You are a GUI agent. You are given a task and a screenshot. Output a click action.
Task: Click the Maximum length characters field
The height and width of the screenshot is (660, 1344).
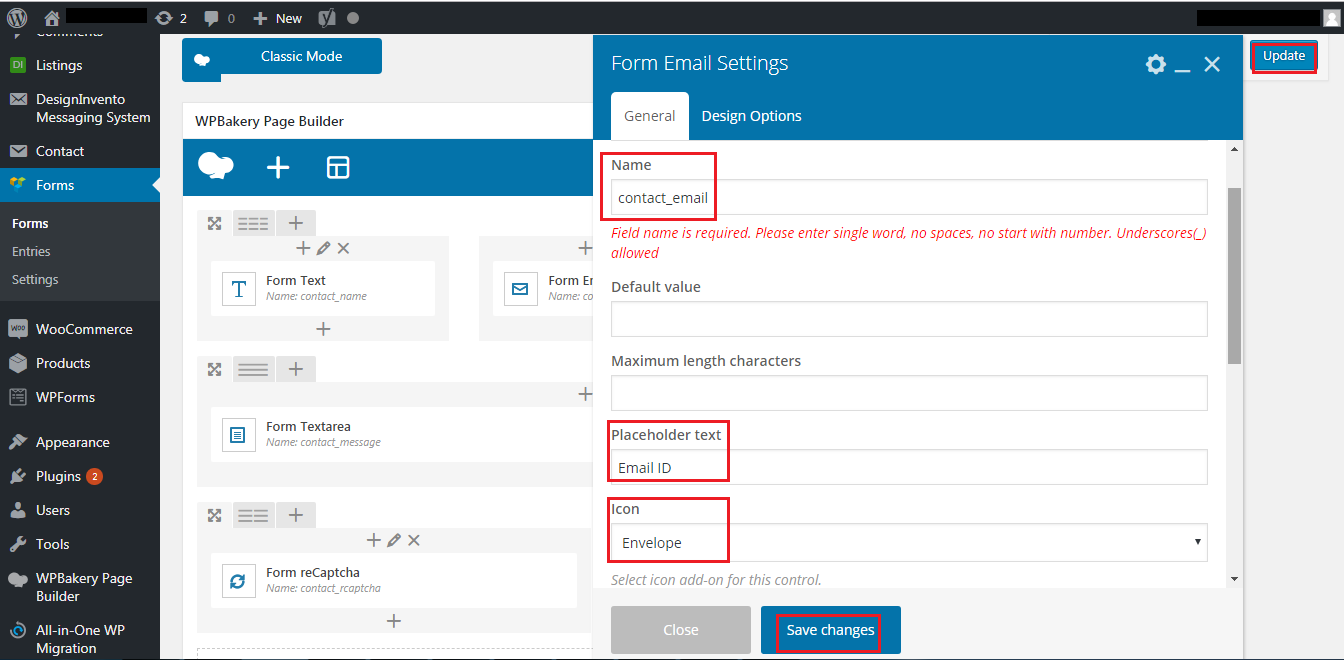909,393
